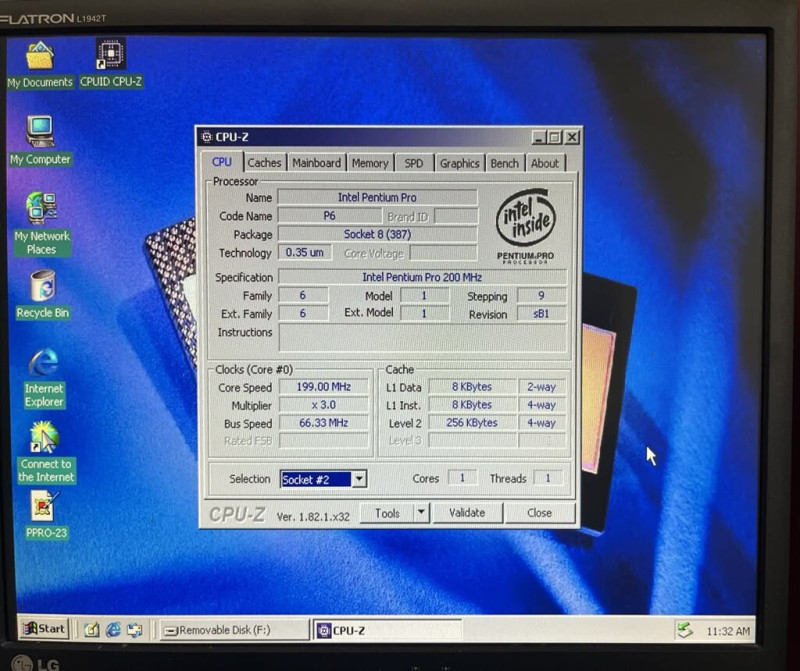800x671 pixels.
Task: Click the Validate button
Action: (x=467, y=513)
